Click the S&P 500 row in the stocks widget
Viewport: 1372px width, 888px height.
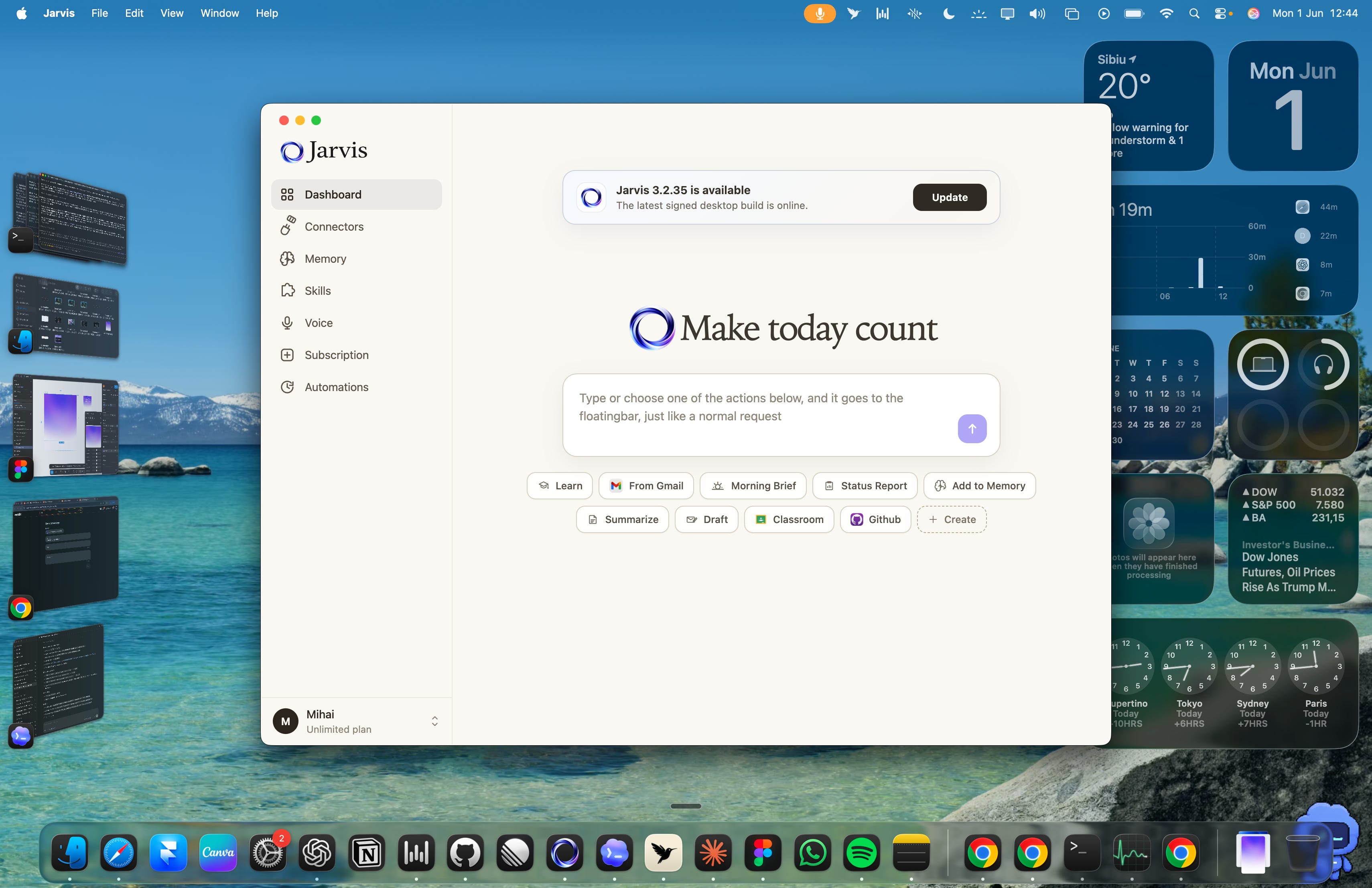pos(1293,505)
